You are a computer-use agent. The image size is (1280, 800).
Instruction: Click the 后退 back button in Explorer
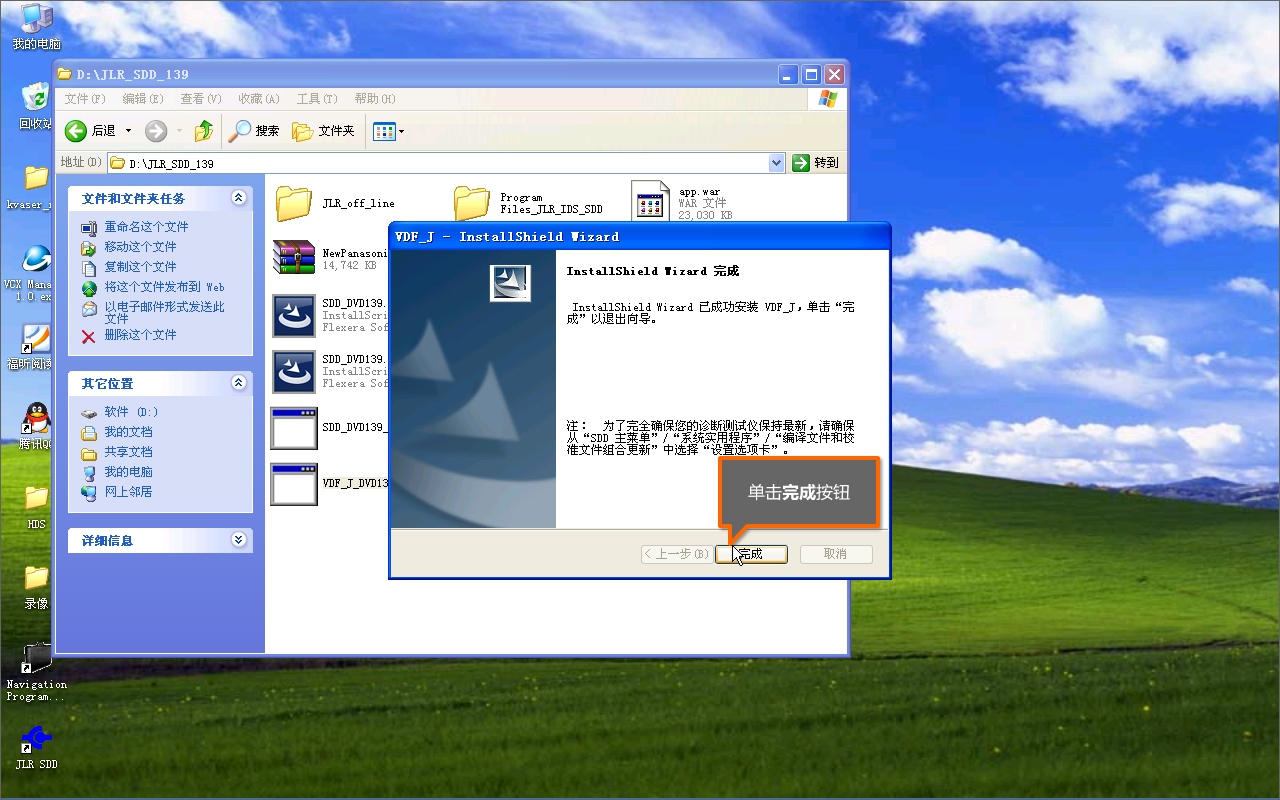click(91, 131)
